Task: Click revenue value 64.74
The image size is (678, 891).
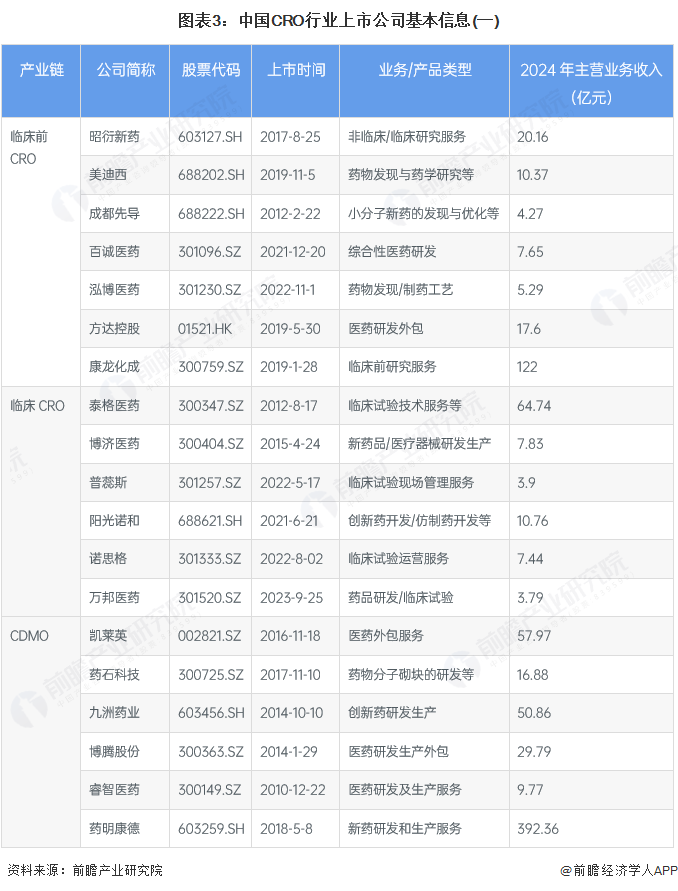Action: point(534,406)
